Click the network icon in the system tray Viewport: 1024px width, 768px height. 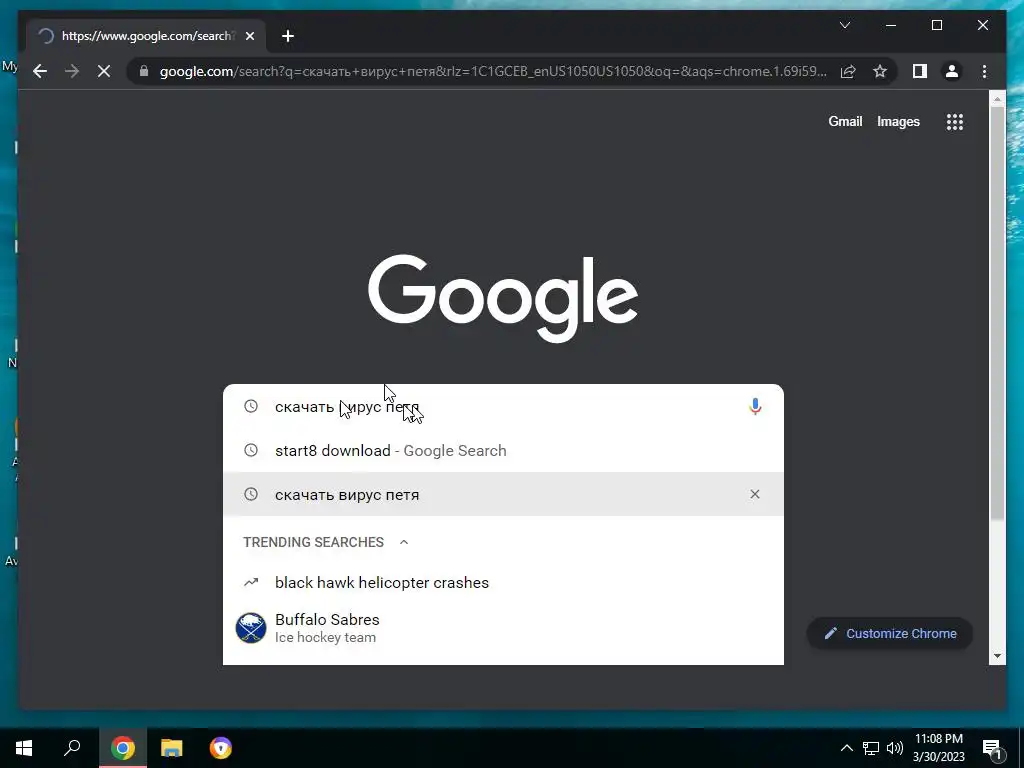click(x=871, y=748)
